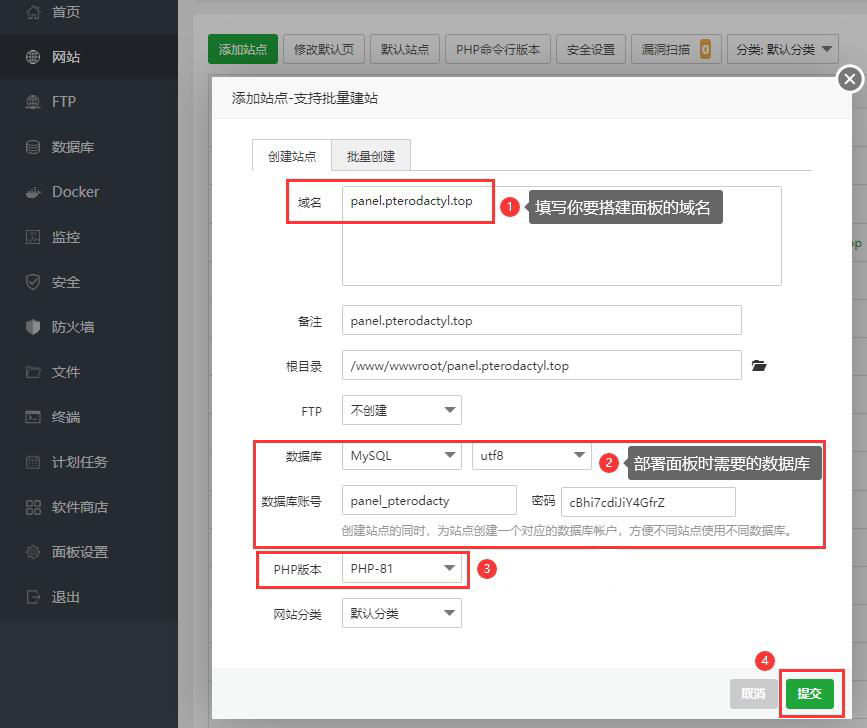The image size is (867, 728).
Task: Open the 防火墙 (Firewall) sidebar entry
Action: [x=72, y=327]
